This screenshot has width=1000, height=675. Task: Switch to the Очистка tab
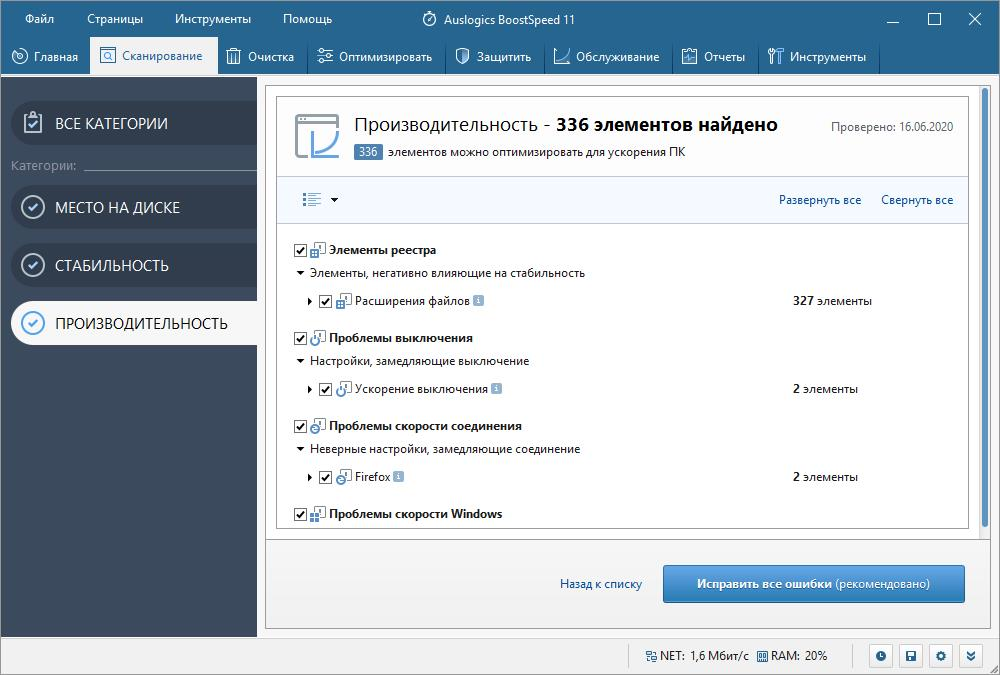coord(261,56)
